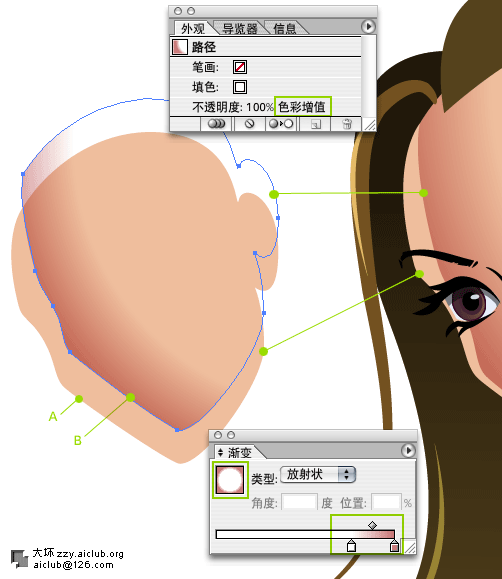Screen dimensions: 502x579
Task: Click the bottom anchor point of face path
Action: (177, 430)
